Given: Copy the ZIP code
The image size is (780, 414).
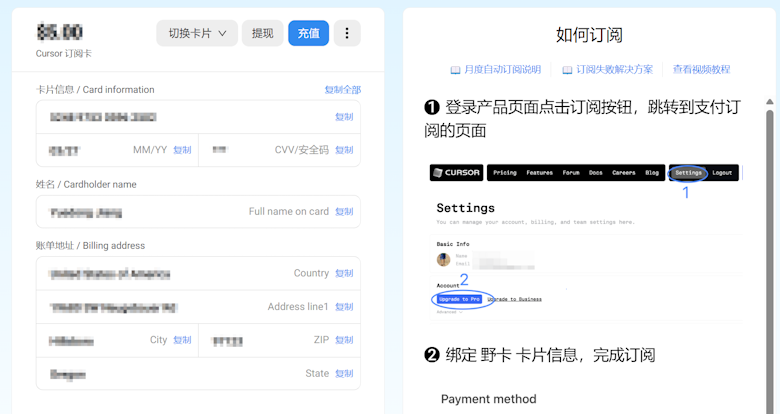Looking at the screenshot, I should [344, 340].
